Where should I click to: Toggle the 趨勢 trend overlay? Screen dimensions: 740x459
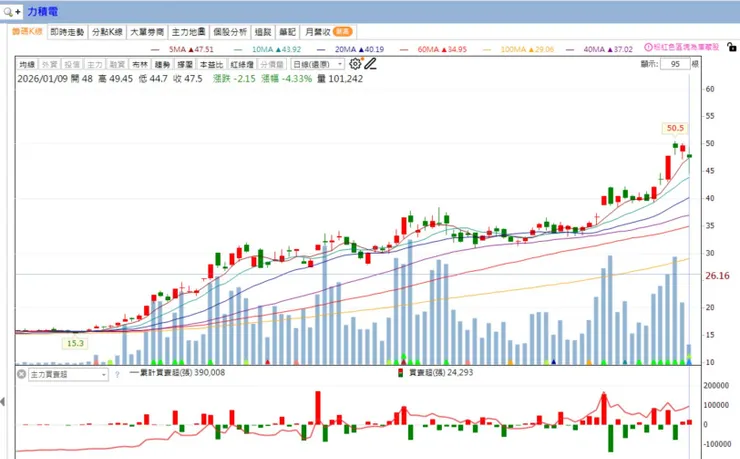[162, 64]
